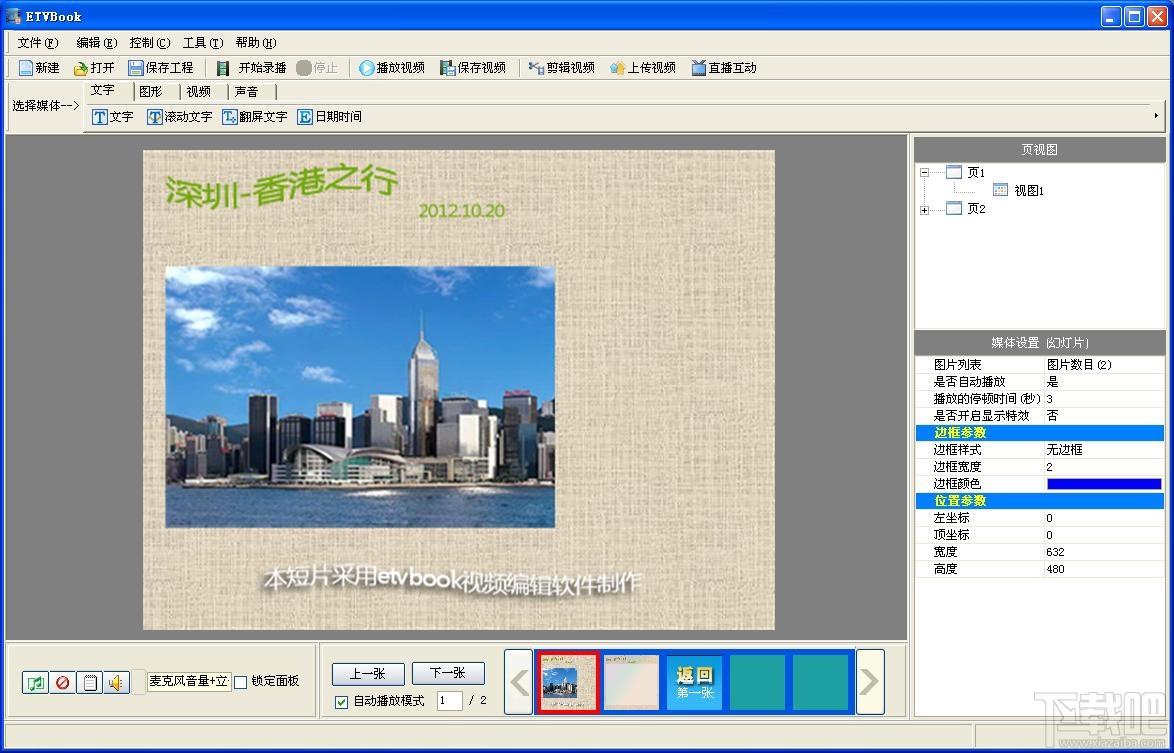Open 工具 menu
This screenshot has height=753, width=1174.
tap(203, 43)
